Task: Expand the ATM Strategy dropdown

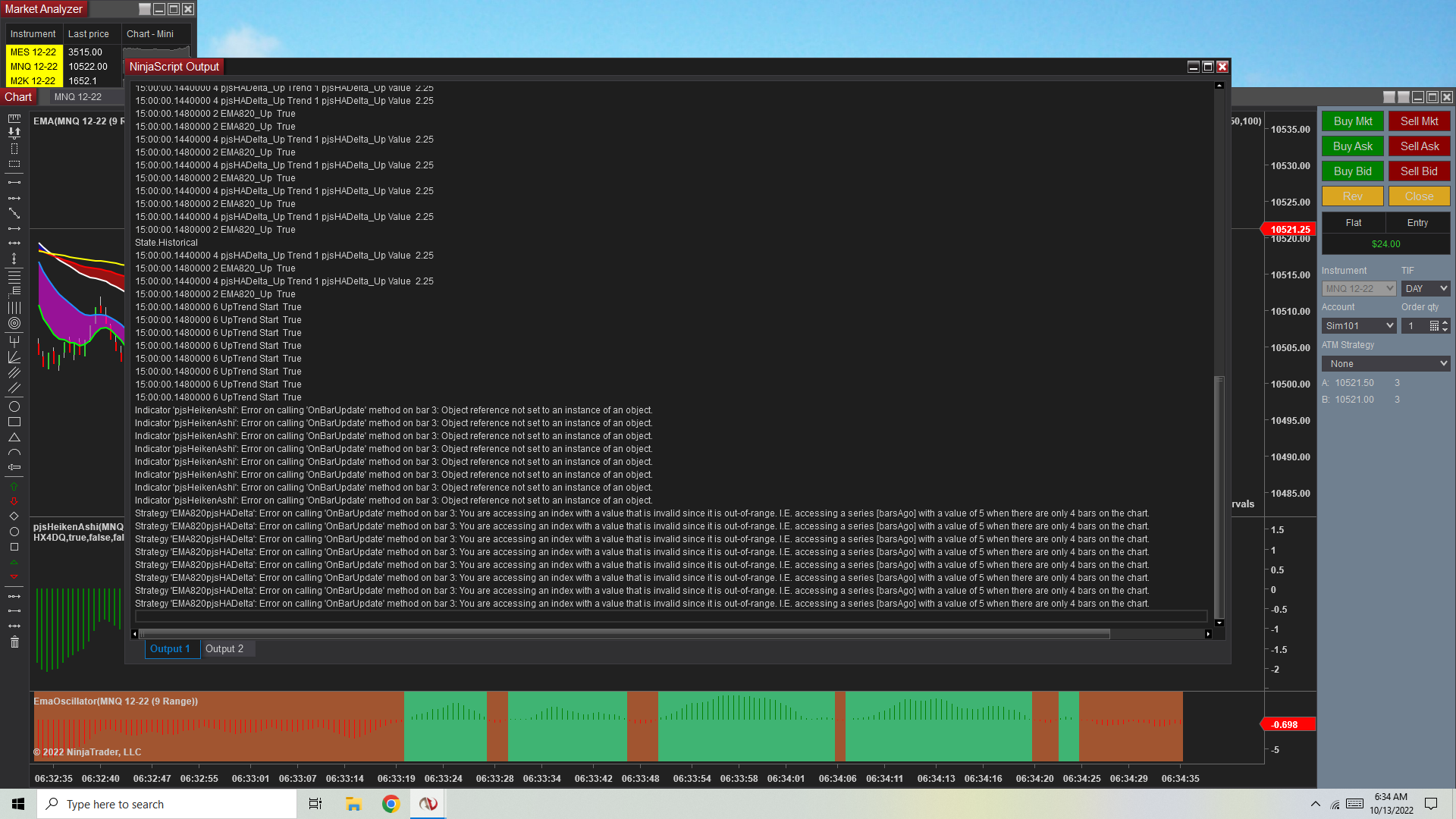Action: [1386, 364]
